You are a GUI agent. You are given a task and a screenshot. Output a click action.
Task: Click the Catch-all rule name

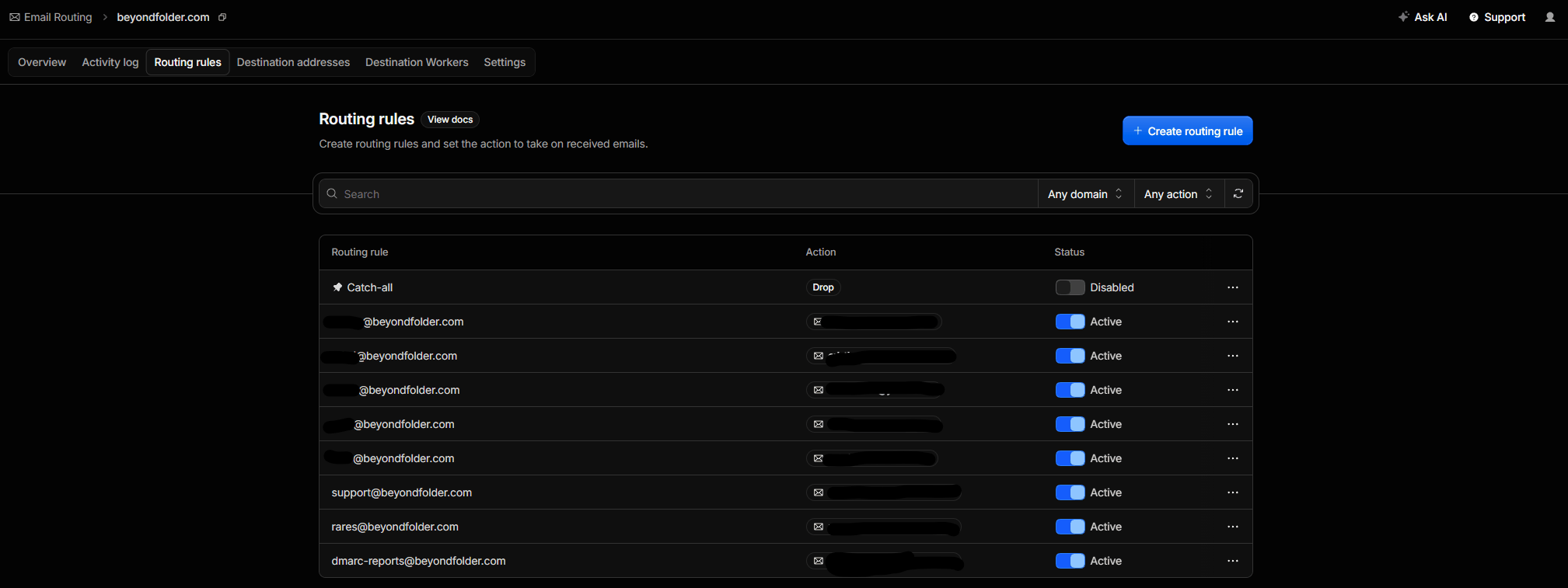click(370, 287)
